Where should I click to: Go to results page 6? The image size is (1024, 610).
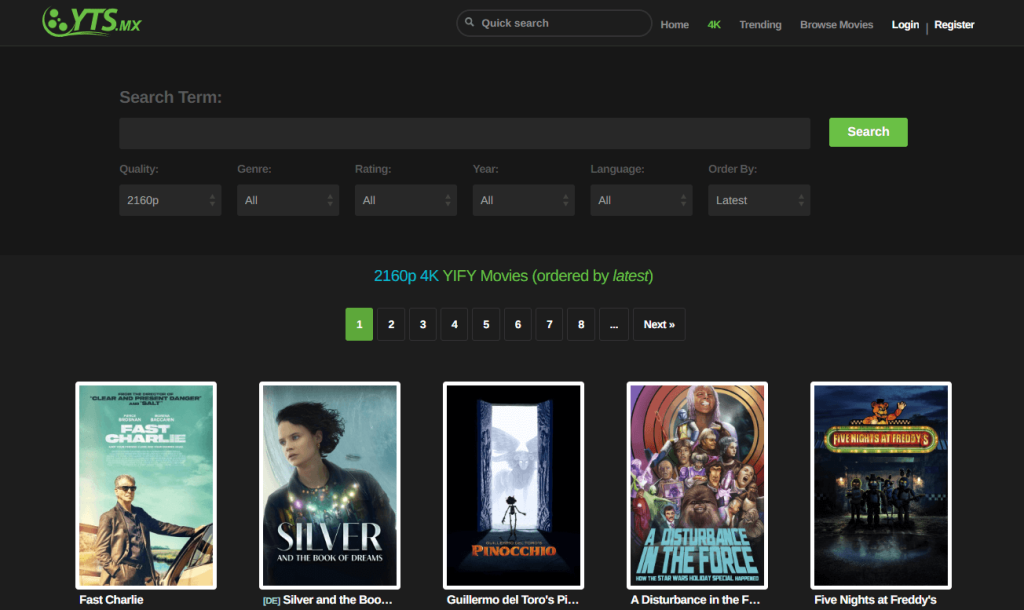click(x=518, y=324)
